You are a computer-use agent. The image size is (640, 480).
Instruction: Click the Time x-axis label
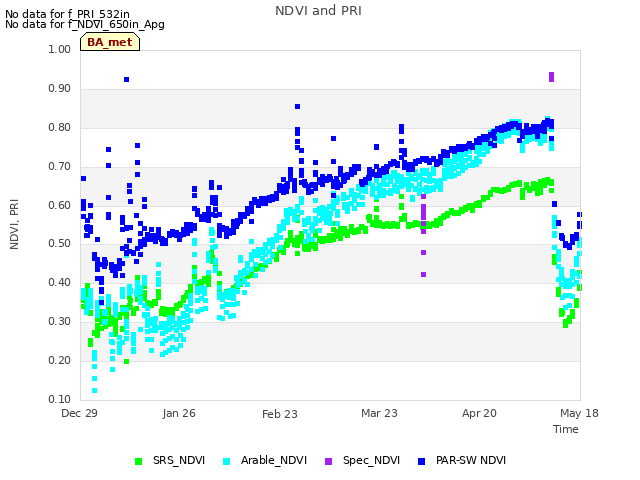565,429
